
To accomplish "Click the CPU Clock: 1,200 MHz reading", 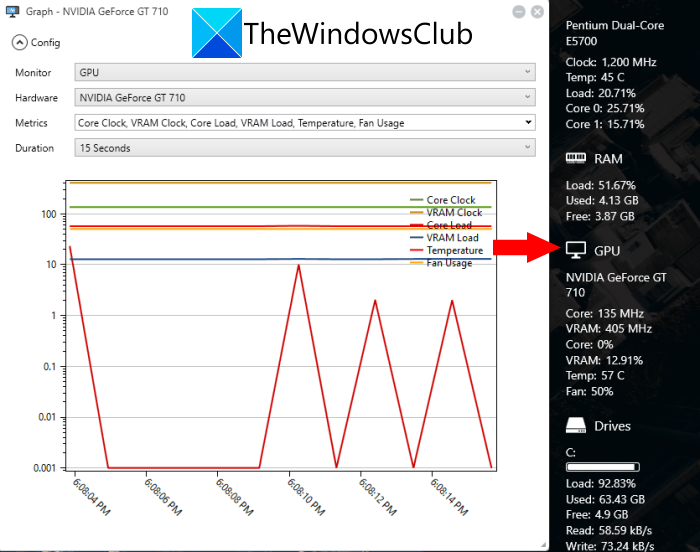I will point(611,62).
